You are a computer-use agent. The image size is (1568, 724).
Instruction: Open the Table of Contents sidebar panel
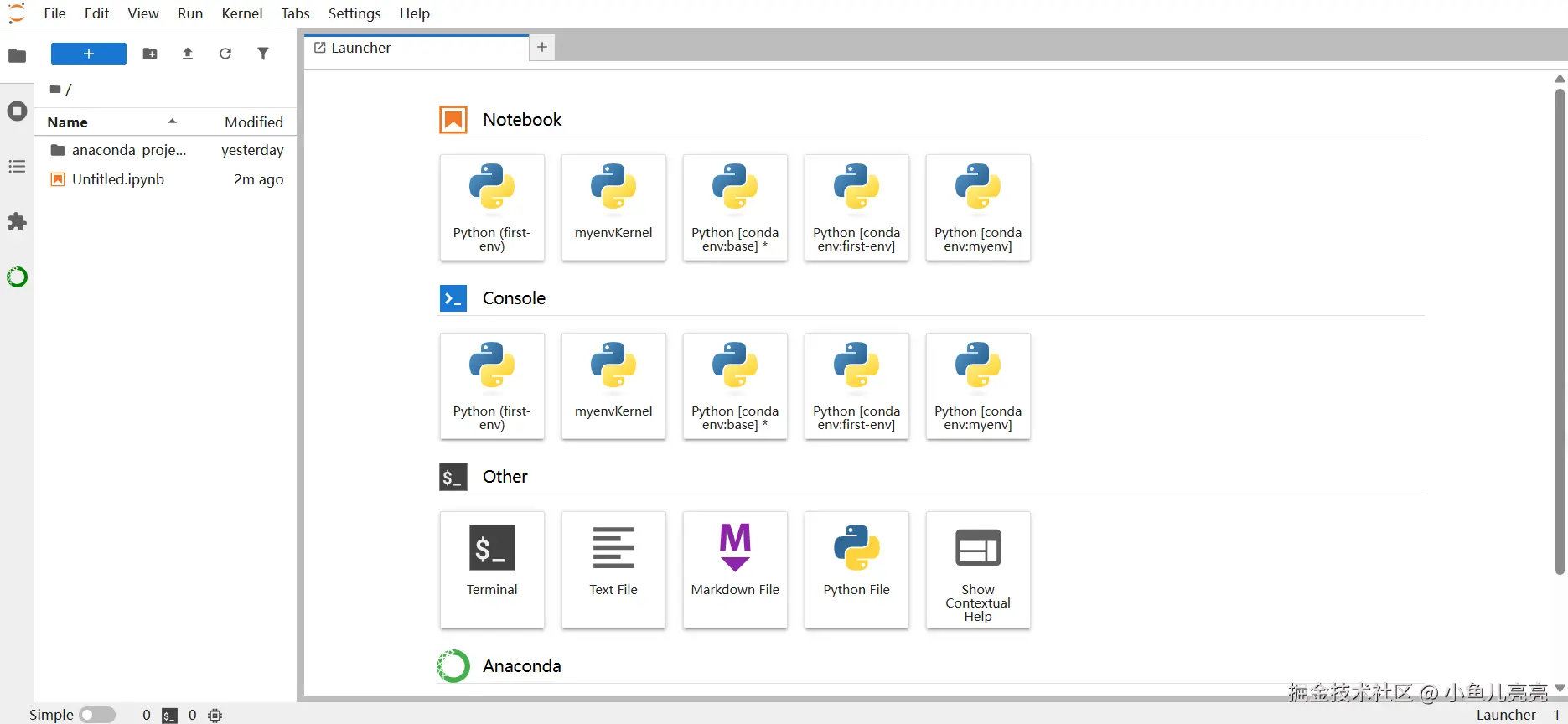(17, 167)
